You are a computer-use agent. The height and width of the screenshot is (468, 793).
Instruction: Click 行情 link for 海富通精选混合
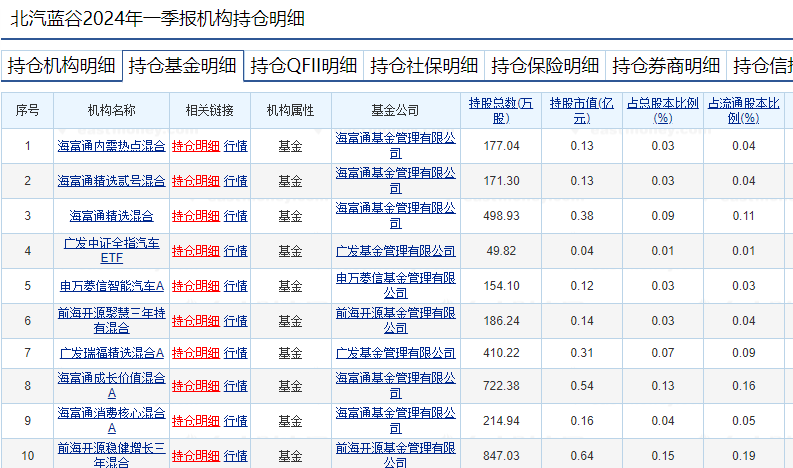click(235, 216)
